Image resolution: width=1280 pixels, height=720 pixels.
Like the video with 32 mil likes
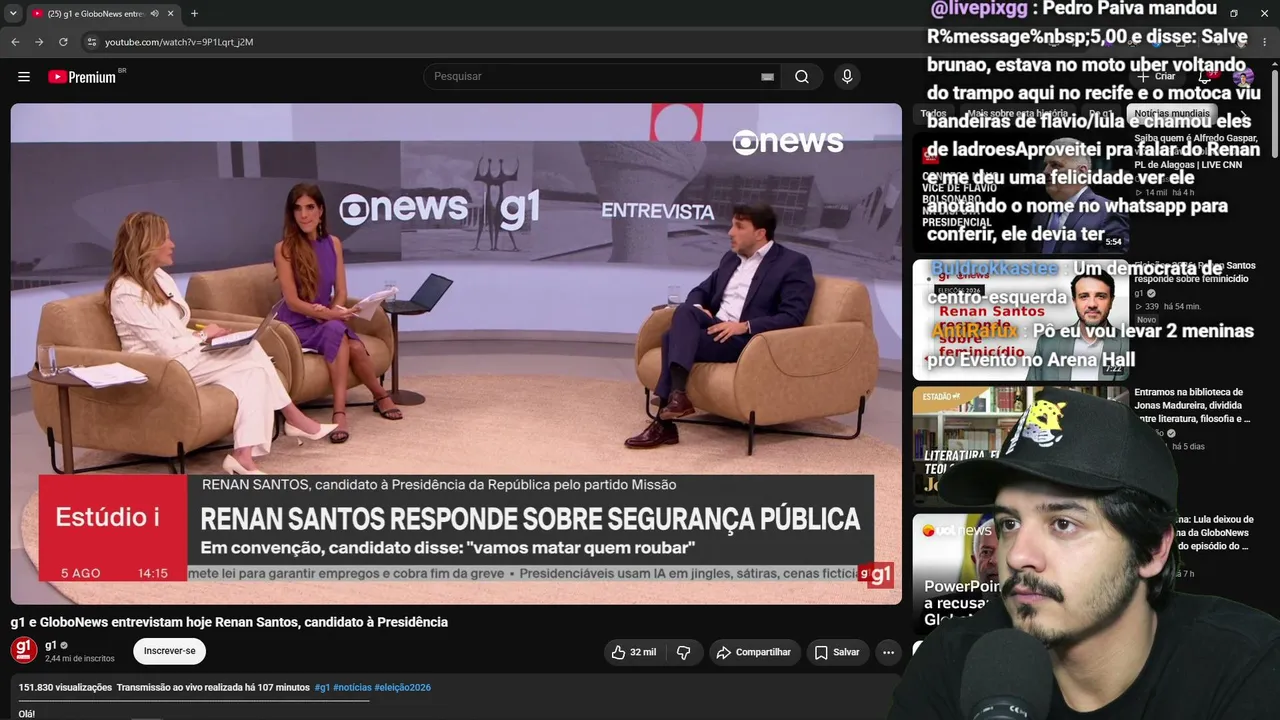(633, 652)
